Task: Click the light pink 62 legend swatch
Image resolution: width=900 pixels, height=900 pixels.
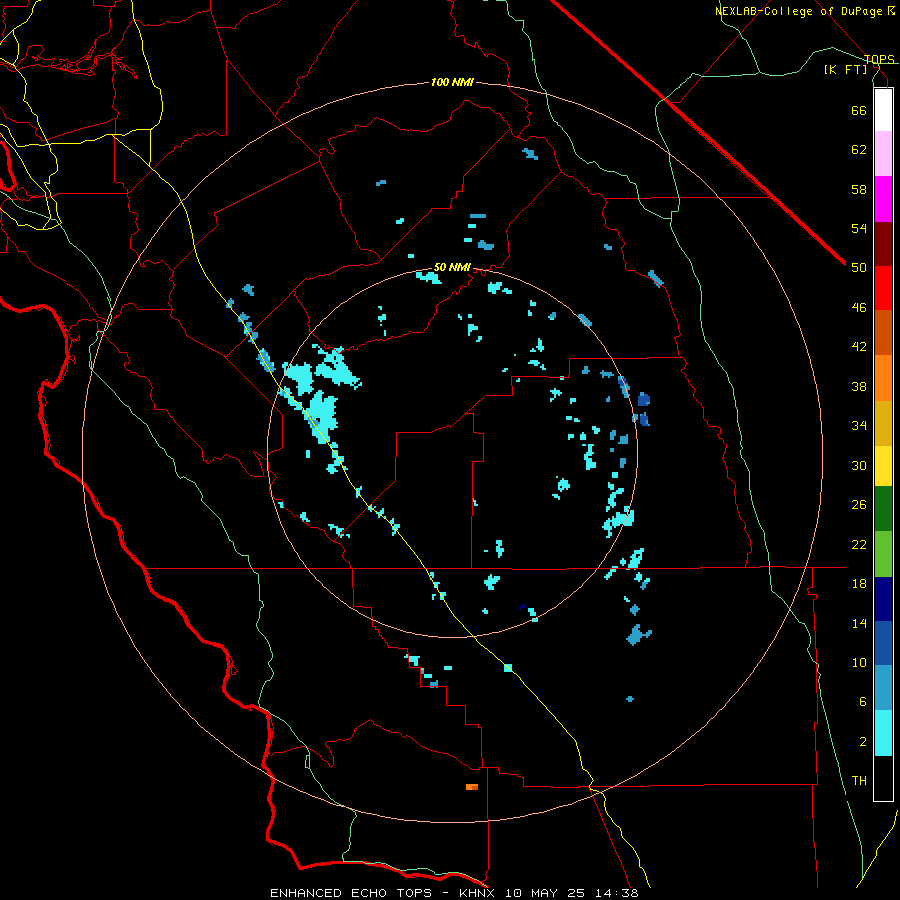Action: click(x=883, y=153)
